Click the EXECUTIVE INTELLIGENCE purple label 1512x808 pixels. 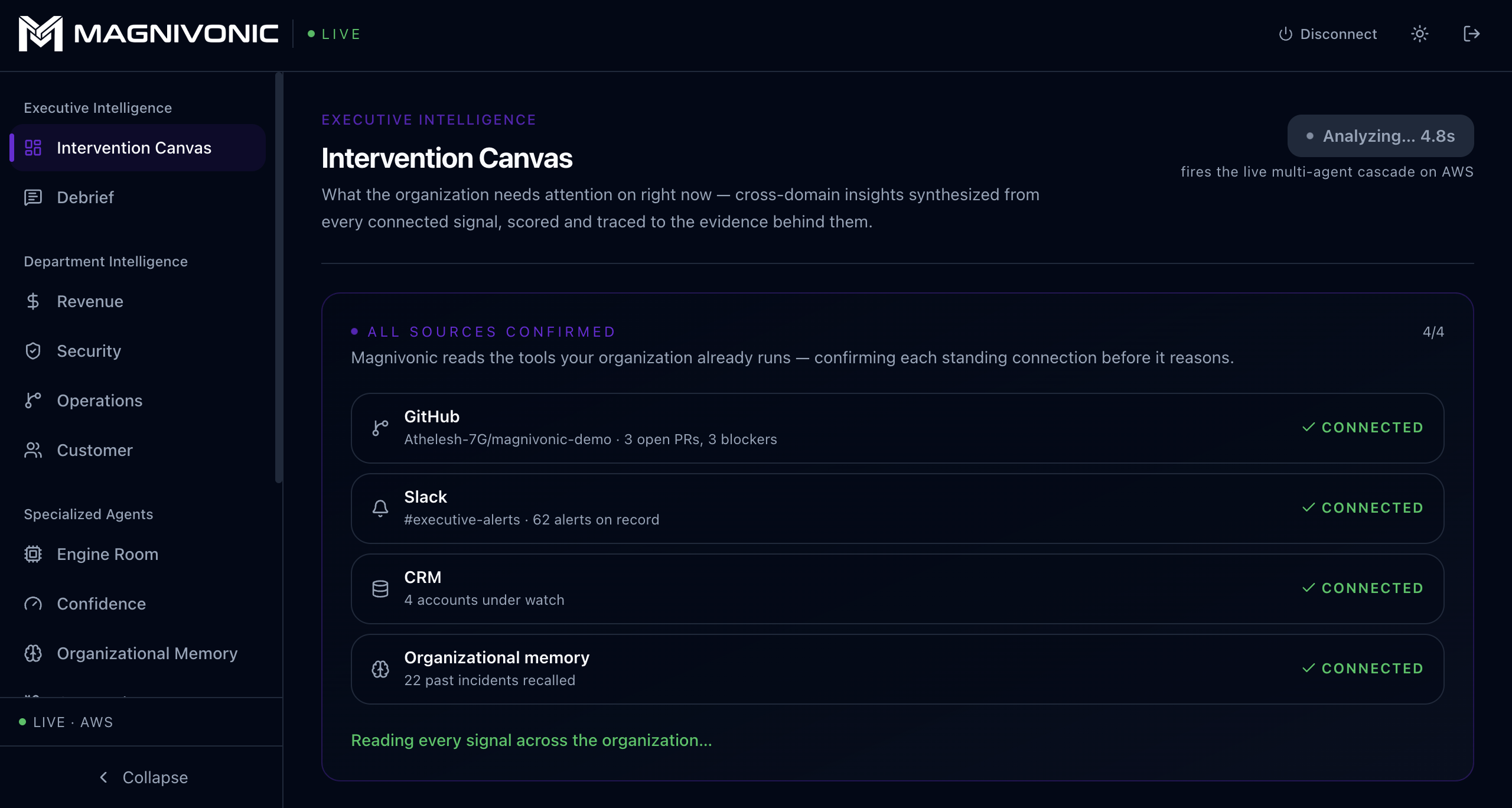point(429,120)
